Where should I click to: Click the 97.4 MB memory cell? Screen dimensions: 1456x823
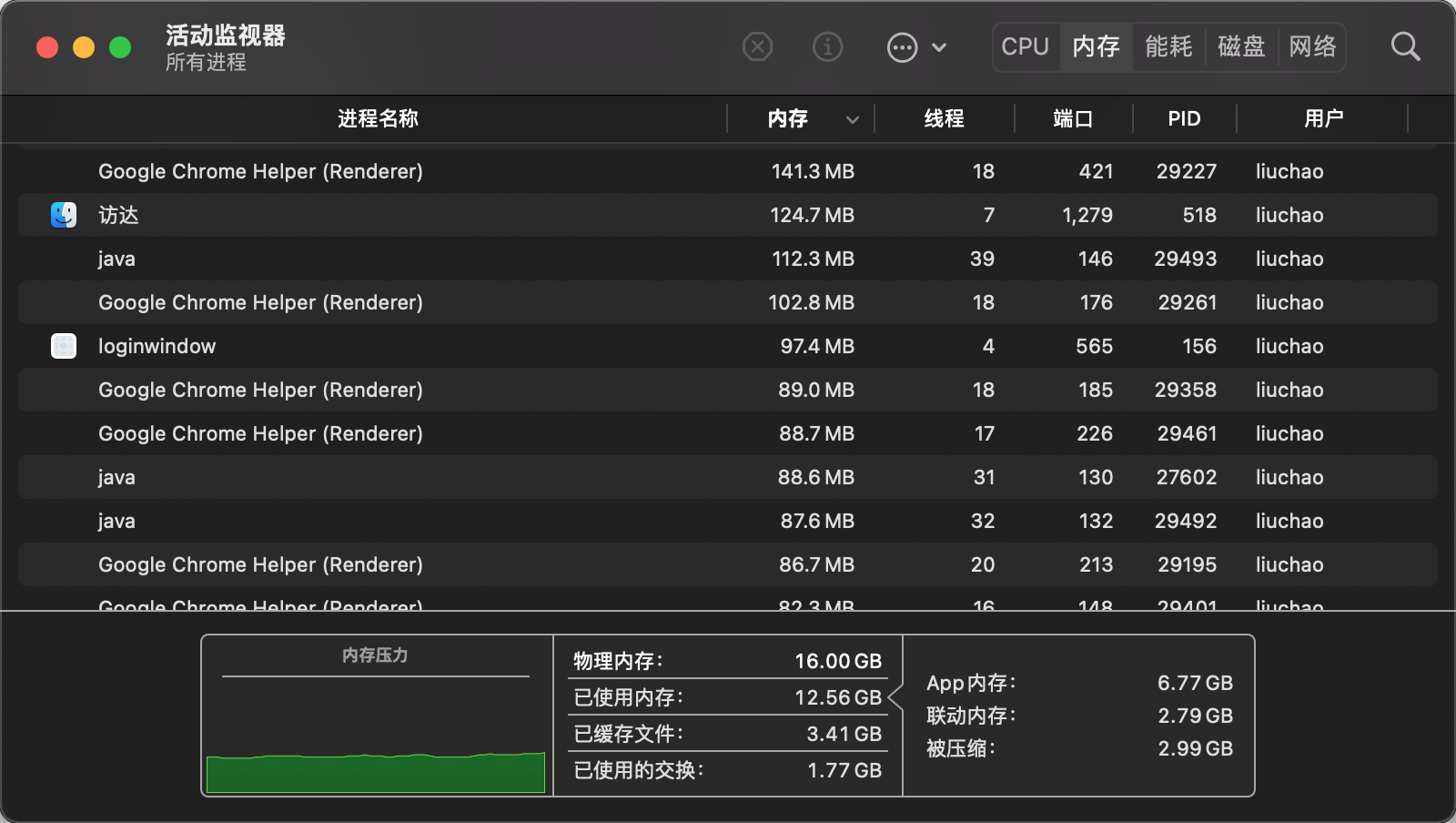pyautogui.click(x=817, y=346)
